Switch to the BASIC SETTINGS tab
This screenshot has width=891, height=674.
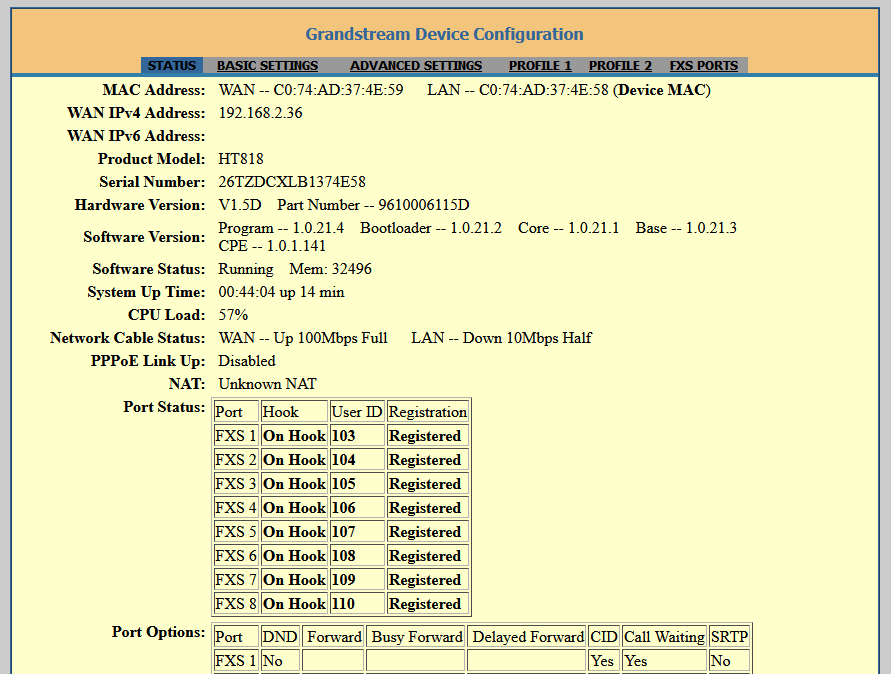click(x=267, y=66)
